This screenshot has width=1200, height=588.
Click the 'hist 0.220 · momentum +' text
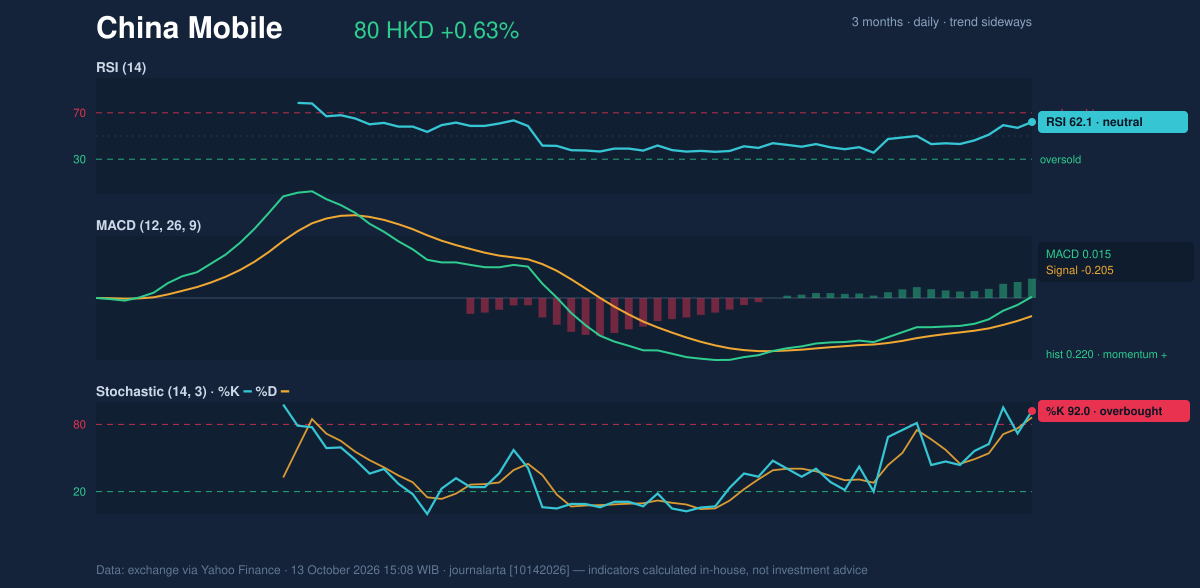tap(1106, 354)
